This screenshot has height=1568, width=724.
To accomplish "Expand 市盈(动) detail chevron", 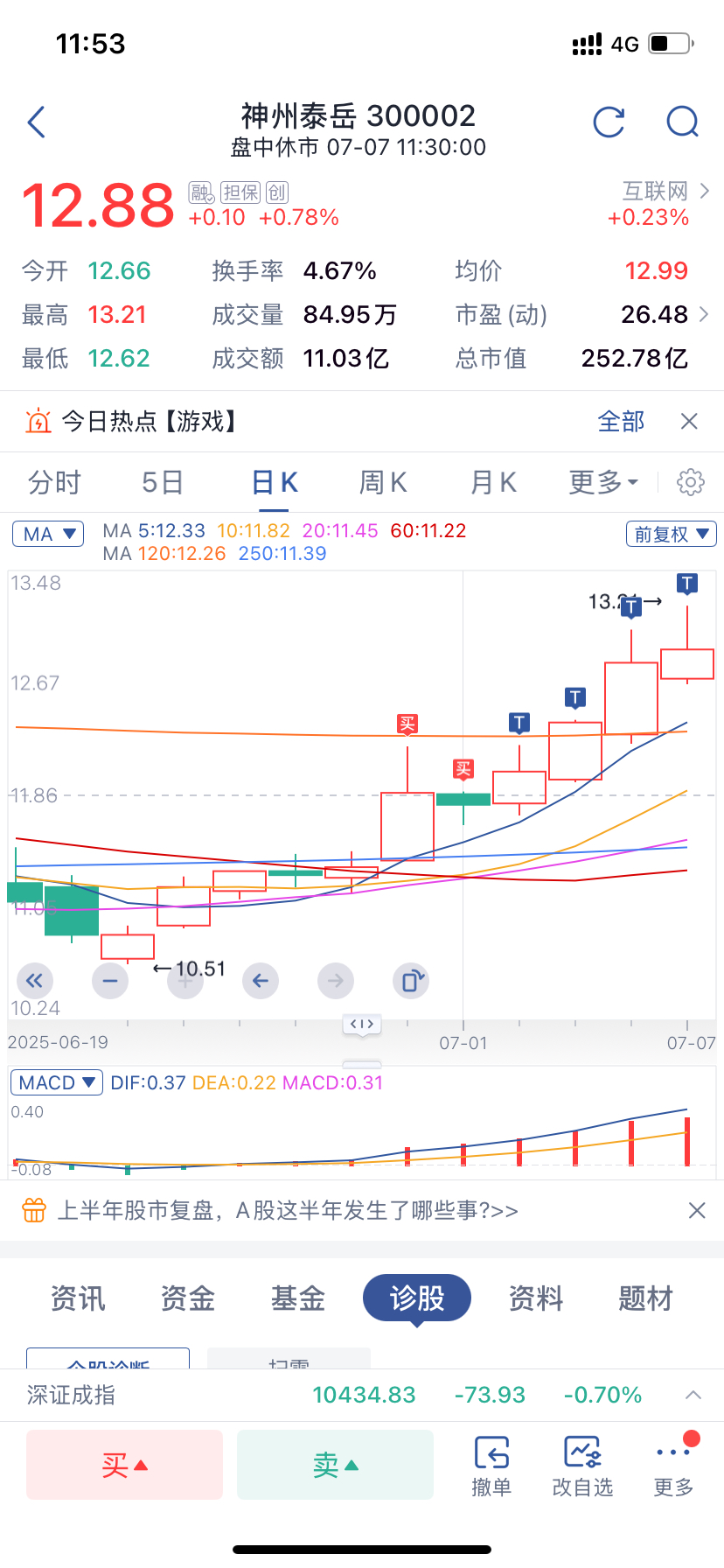I will 705,314.
